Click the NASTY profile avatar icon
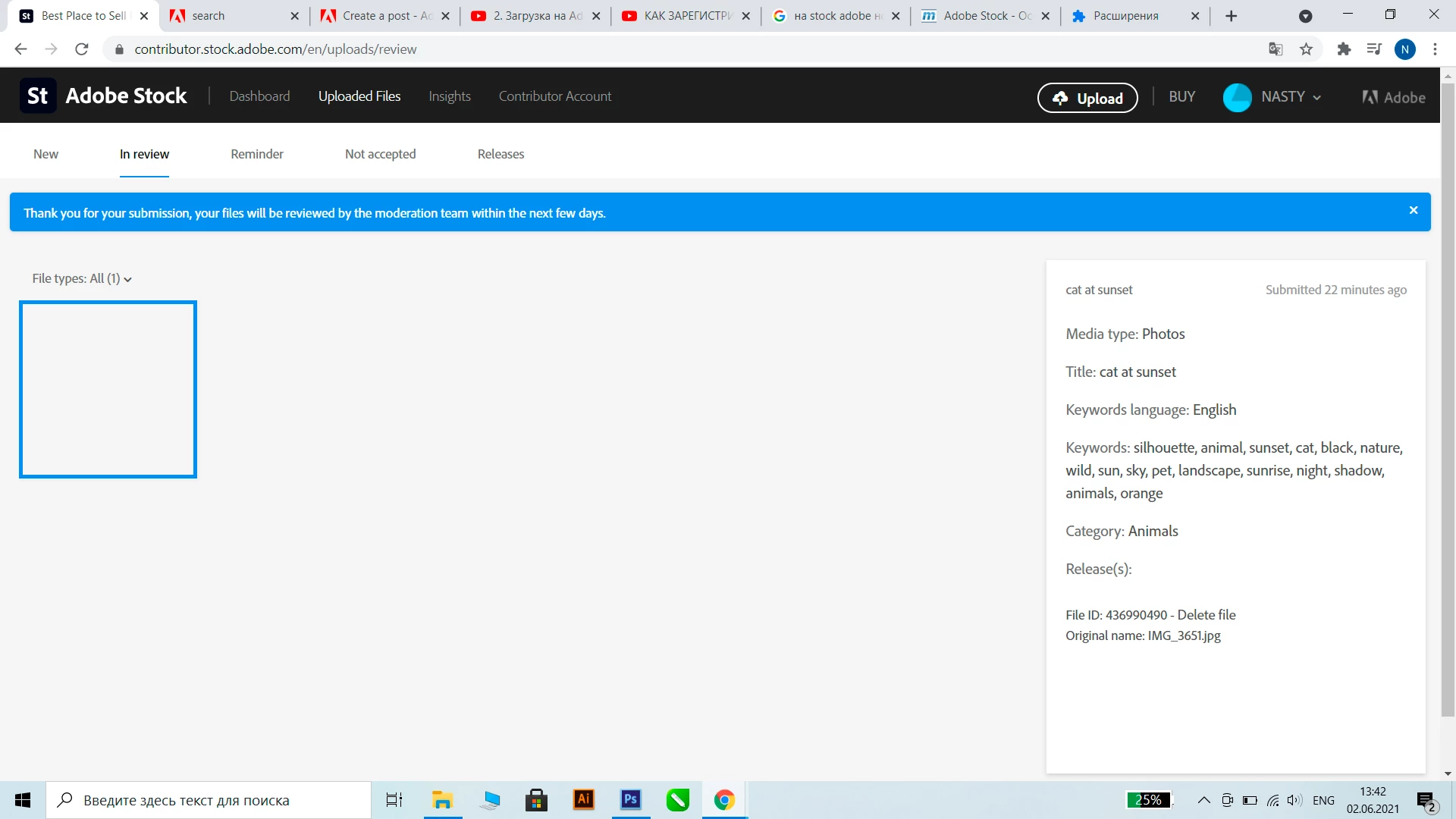The image size is (1456, 819). coord(1237,97)
